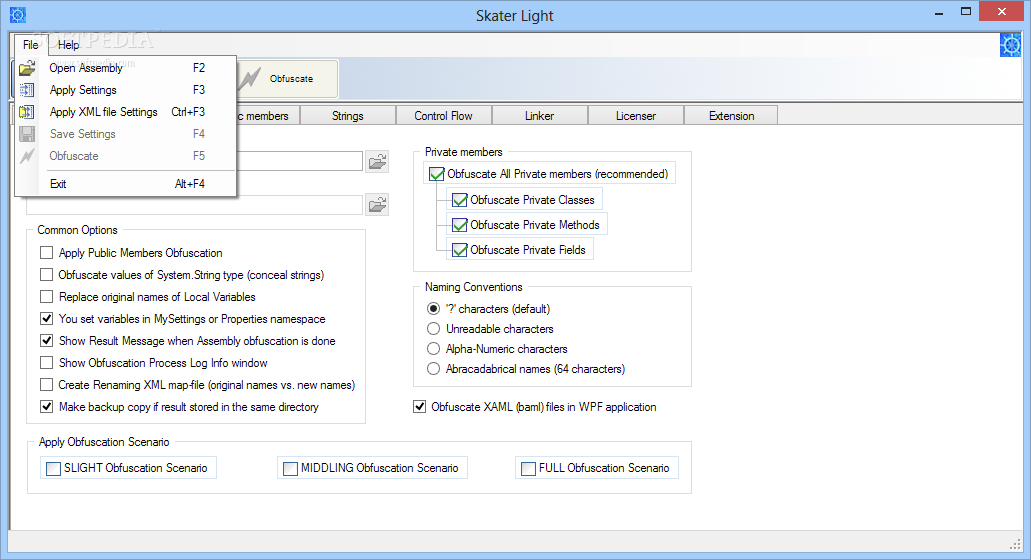Screen dimensions: 1031x560
Task: Go to the Extension tab
Action: pos(731,116)
